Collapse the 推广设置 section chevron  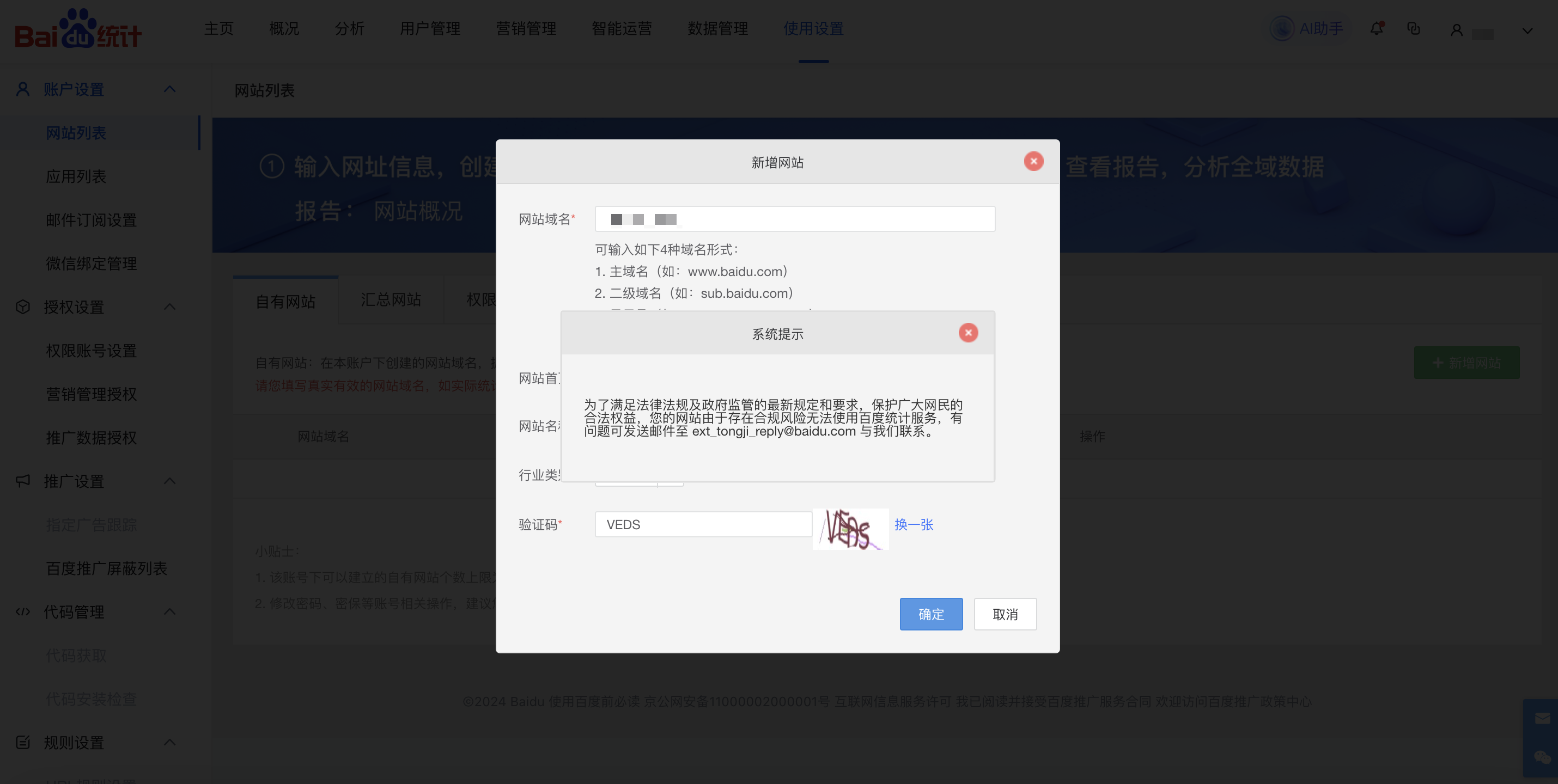[x=170, y=481]
